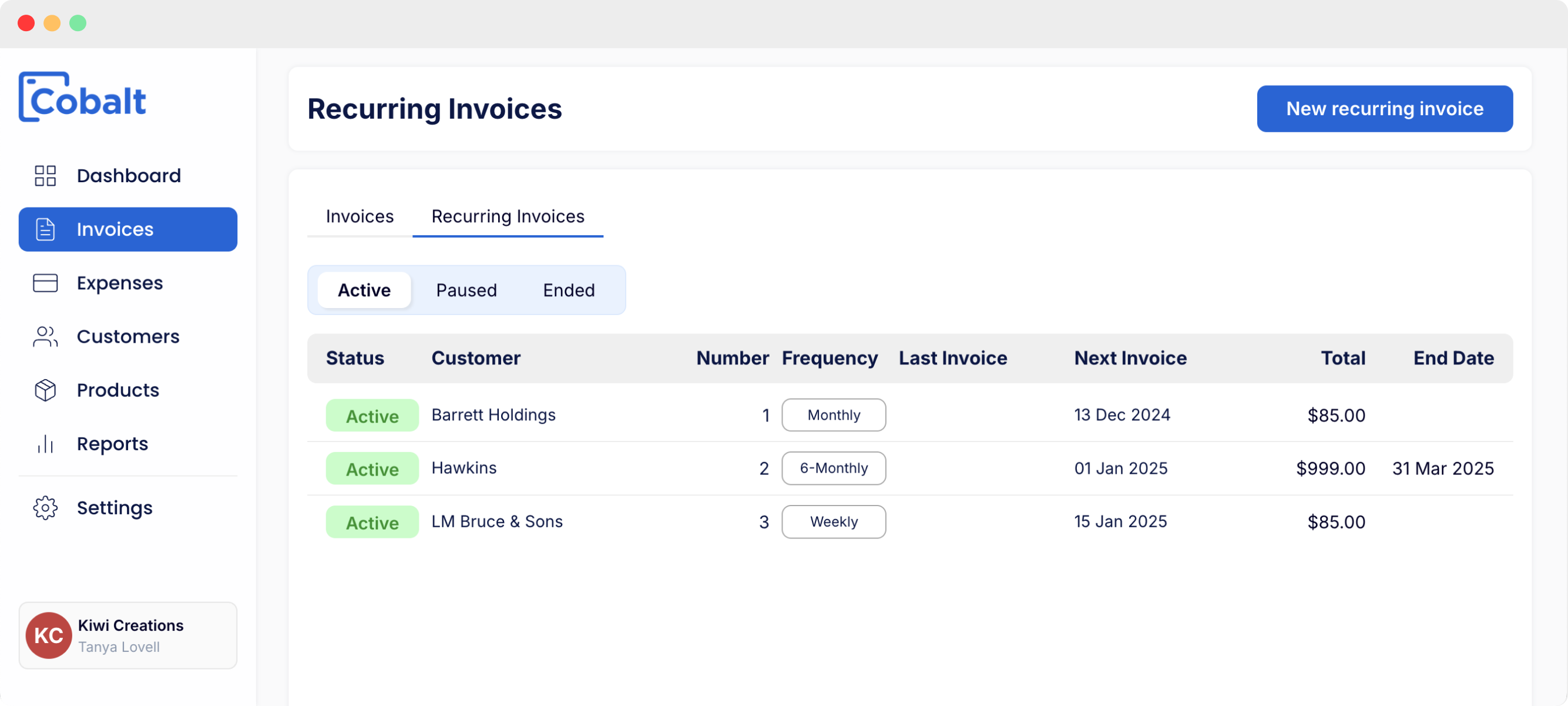Select the Ended filter option
Viewport: 1568px width, 706px height.
tap(569, 290)
